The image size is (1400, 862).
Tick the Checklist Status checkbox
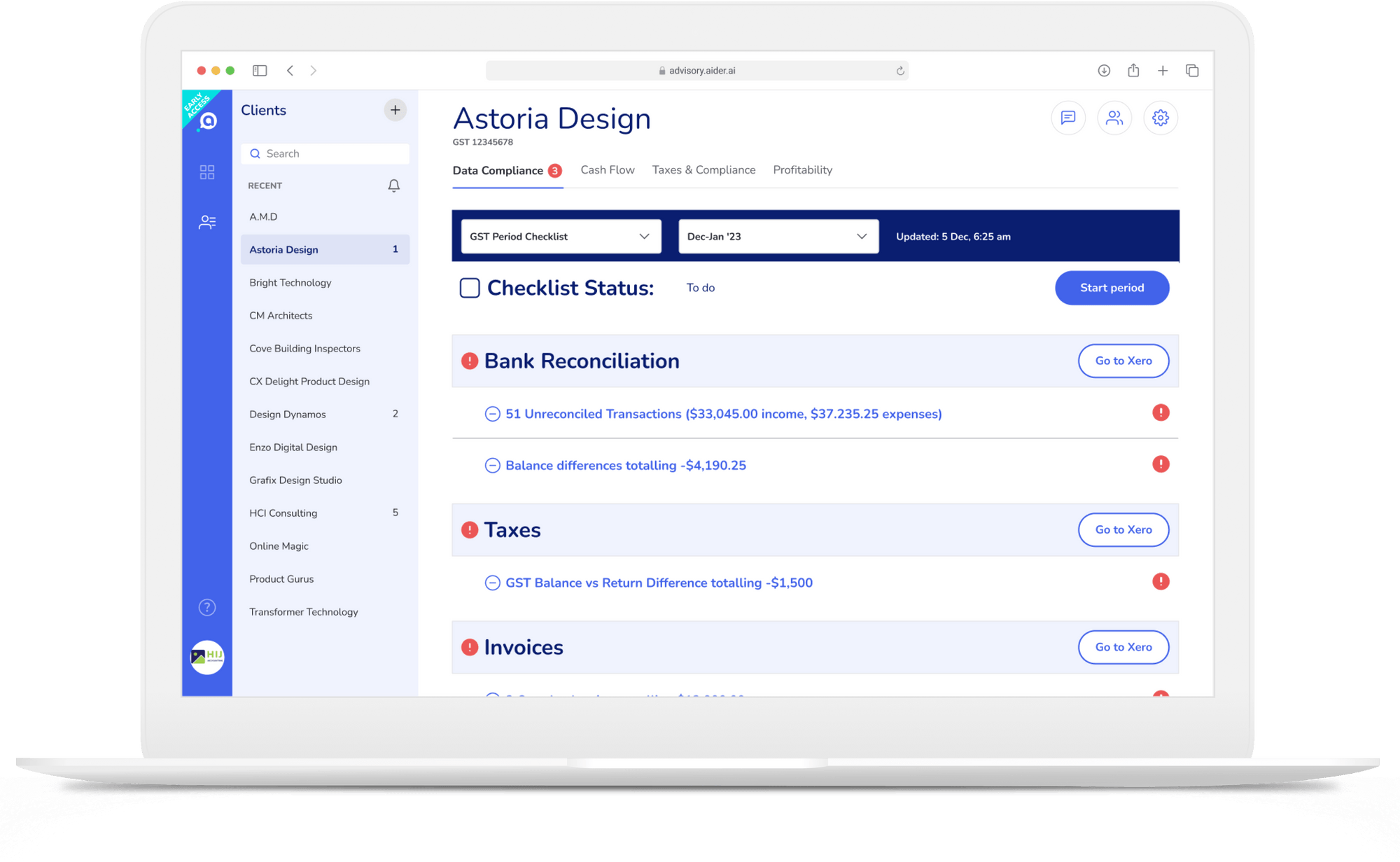click(x=469, y=288)
